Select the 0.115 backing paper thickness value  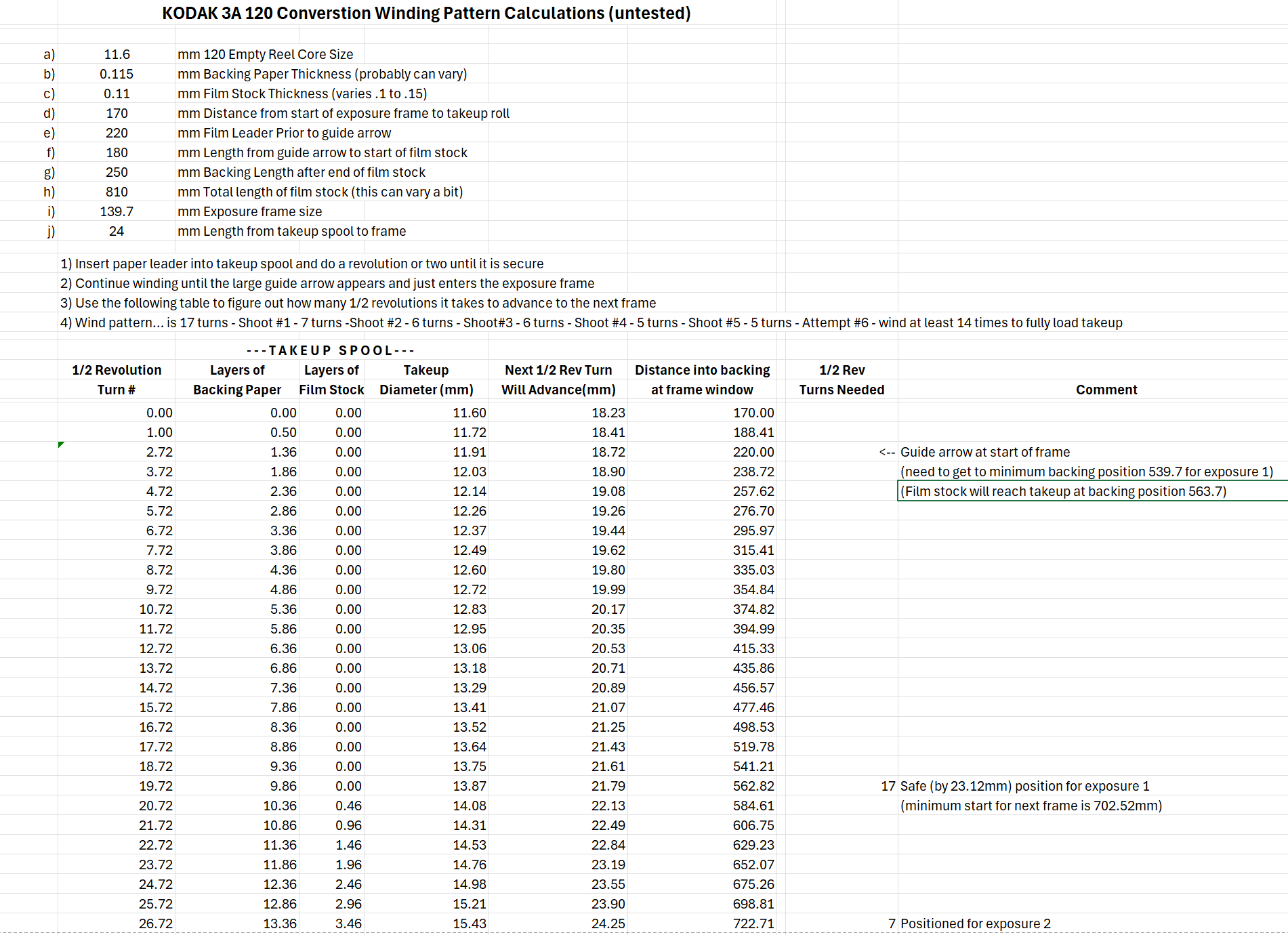[x=117, y=74]
